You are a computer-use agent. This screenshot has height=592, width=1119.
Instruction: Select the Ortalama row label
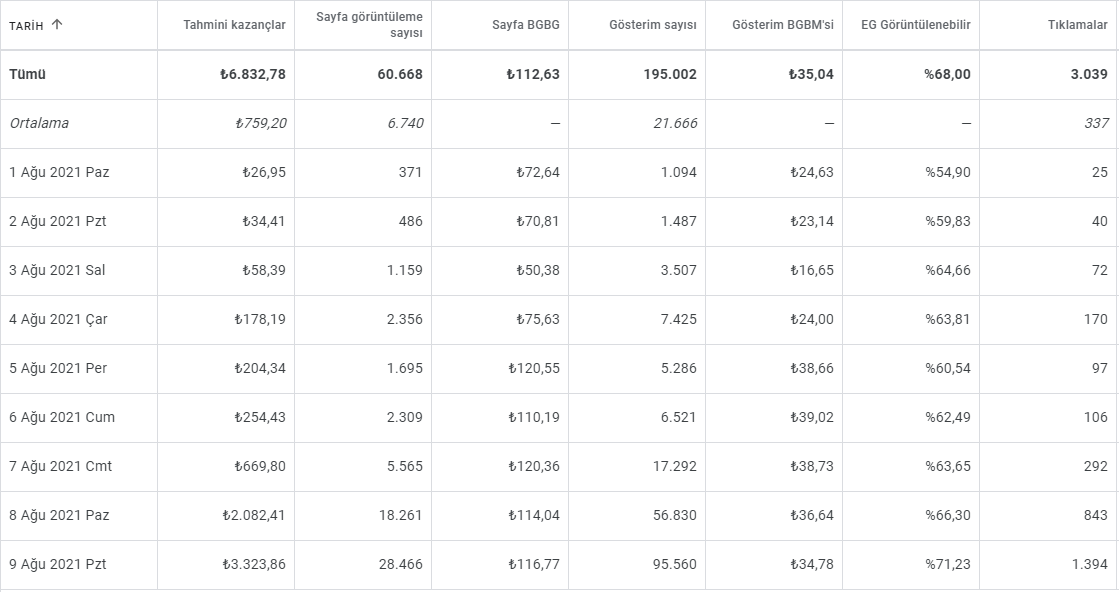click(x=39, y=123)
